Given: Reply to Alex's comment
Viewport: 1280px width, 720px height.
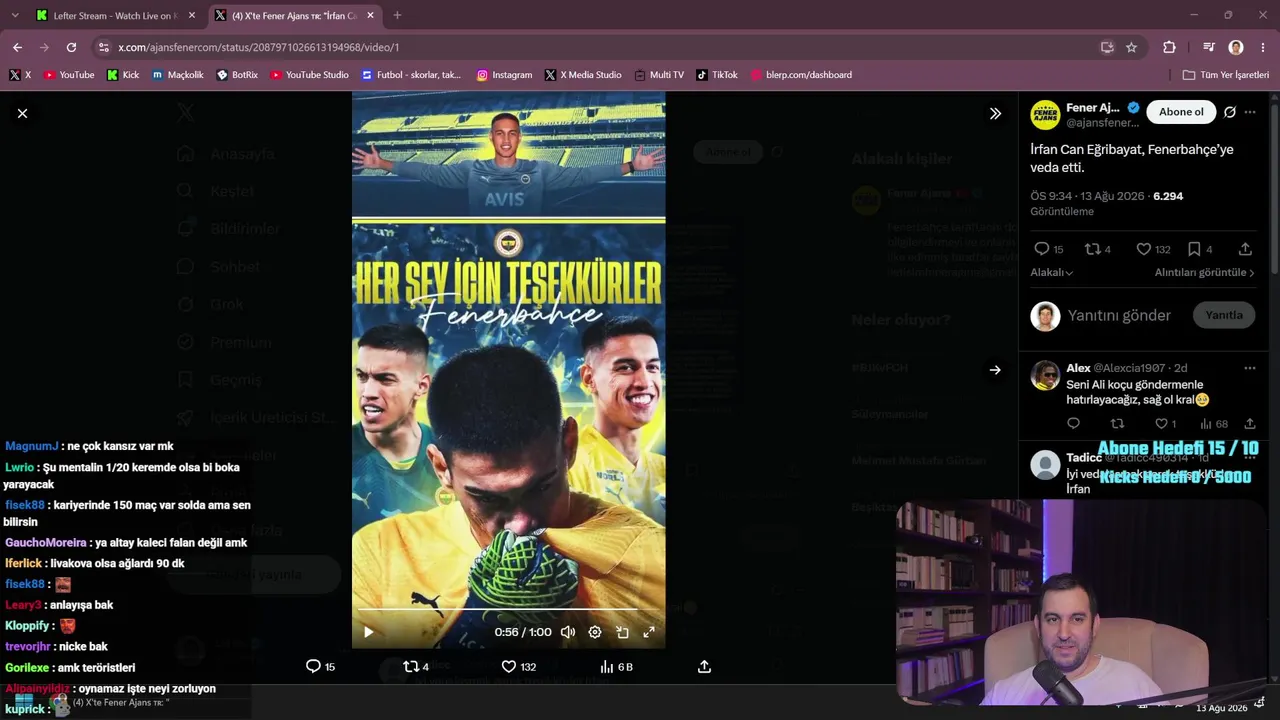Looking at the screenshot, I should point(1073,424).
